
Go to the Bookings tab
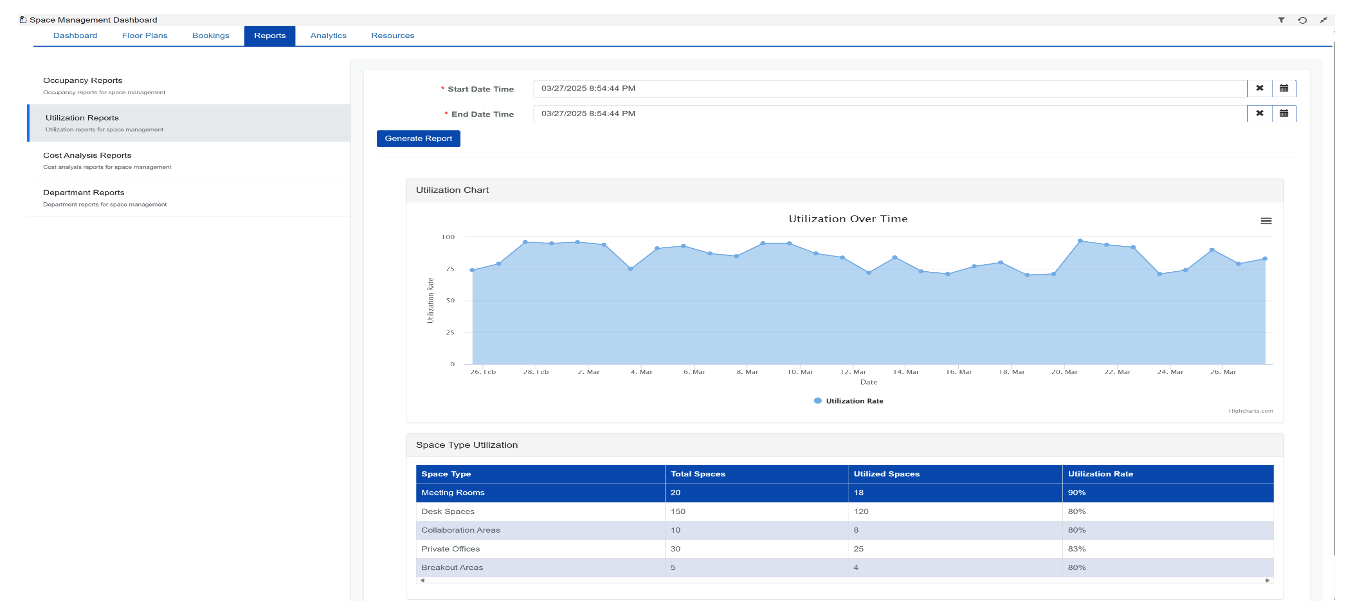pos(211,36)
